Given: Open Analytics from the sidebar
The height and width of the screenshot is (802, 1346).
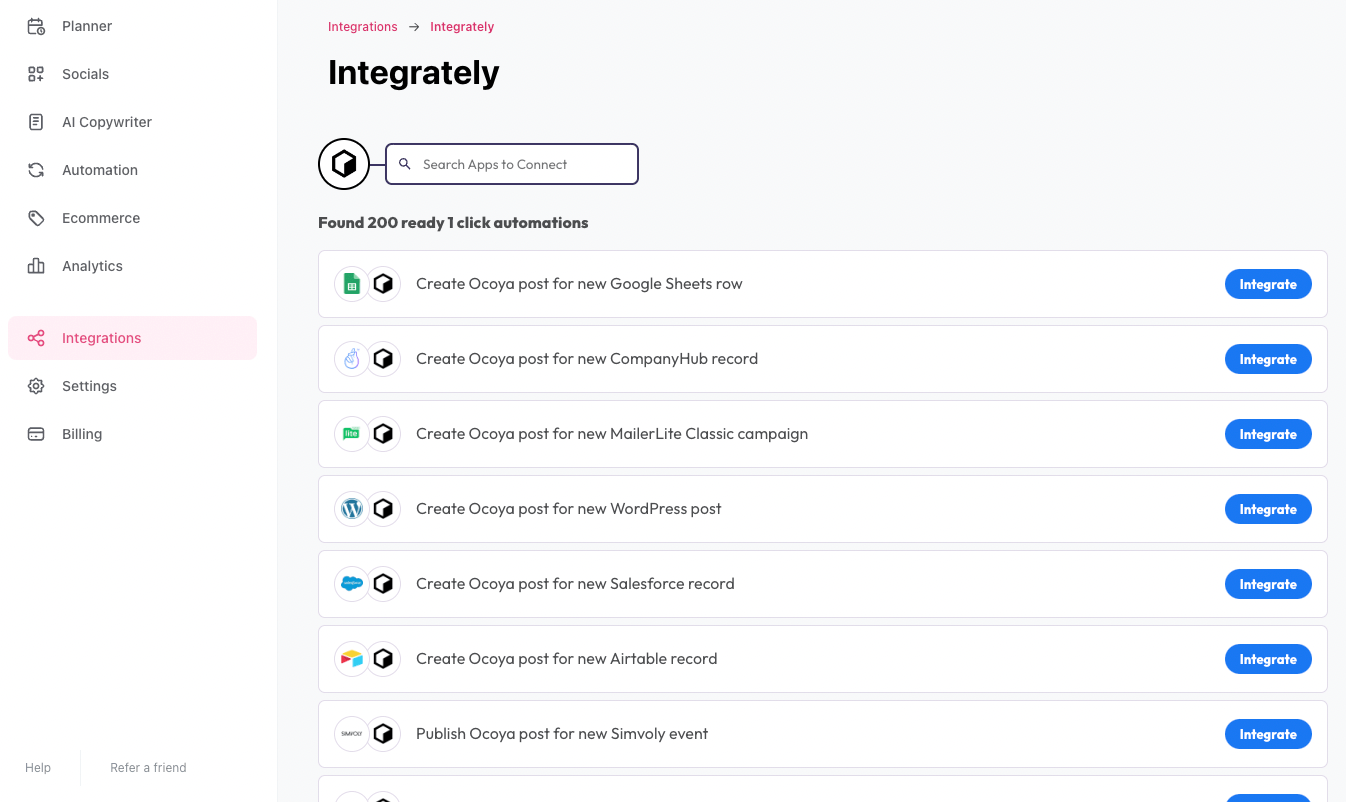Looking at the screenshot, I should 132,266.
